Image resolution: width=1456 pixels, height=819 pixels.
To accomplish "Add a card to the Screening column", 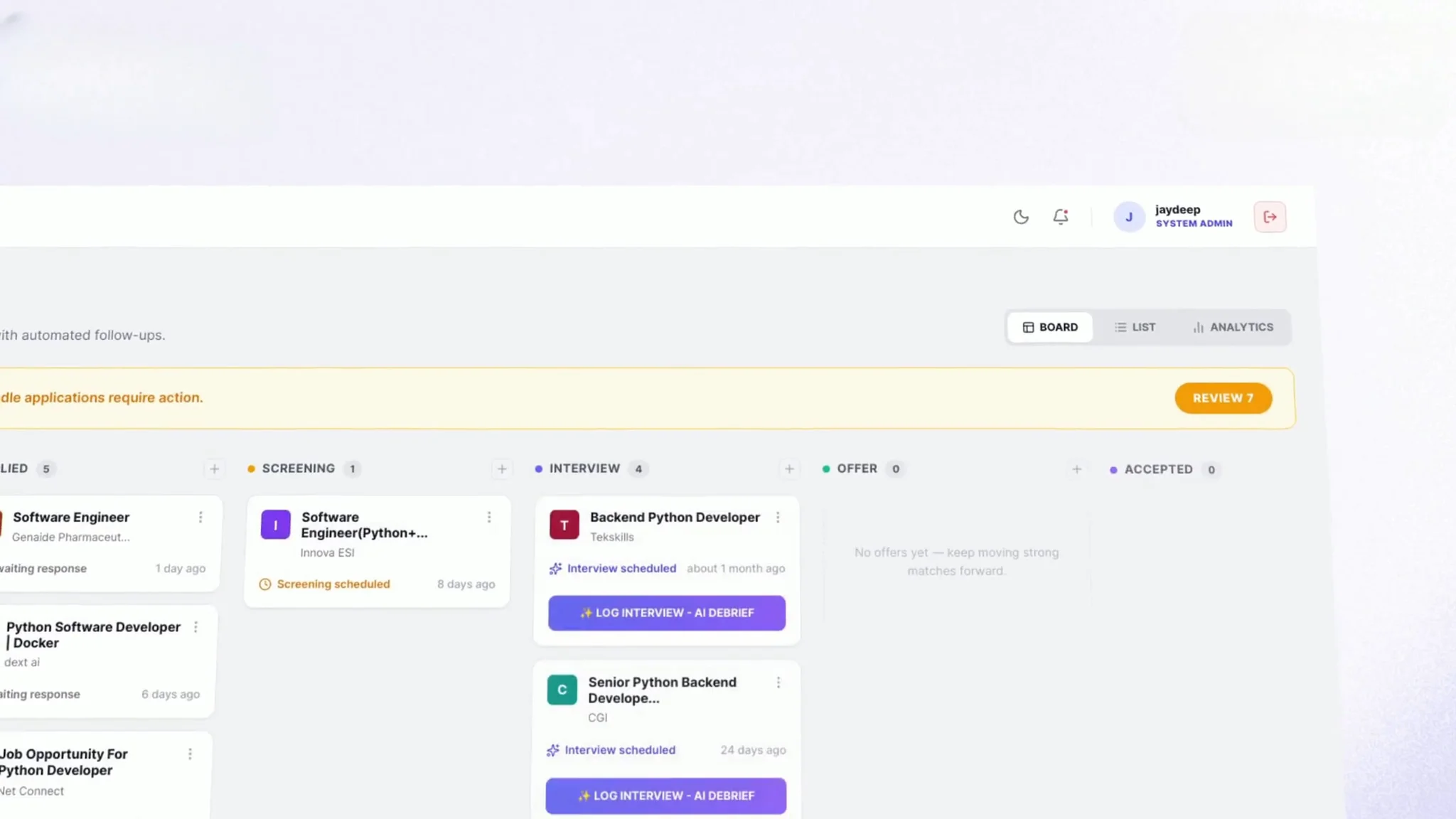I will (x=502, y=469).
